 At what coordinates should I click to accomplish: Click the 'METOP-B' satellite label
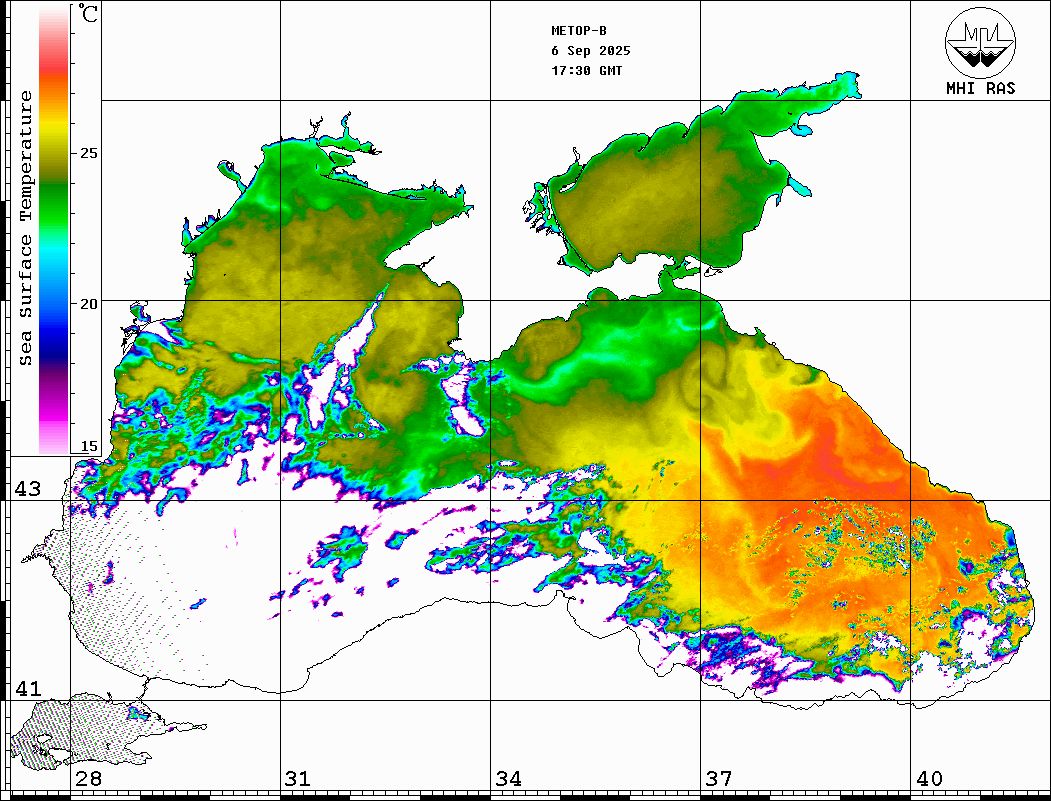tap(578, 31)
